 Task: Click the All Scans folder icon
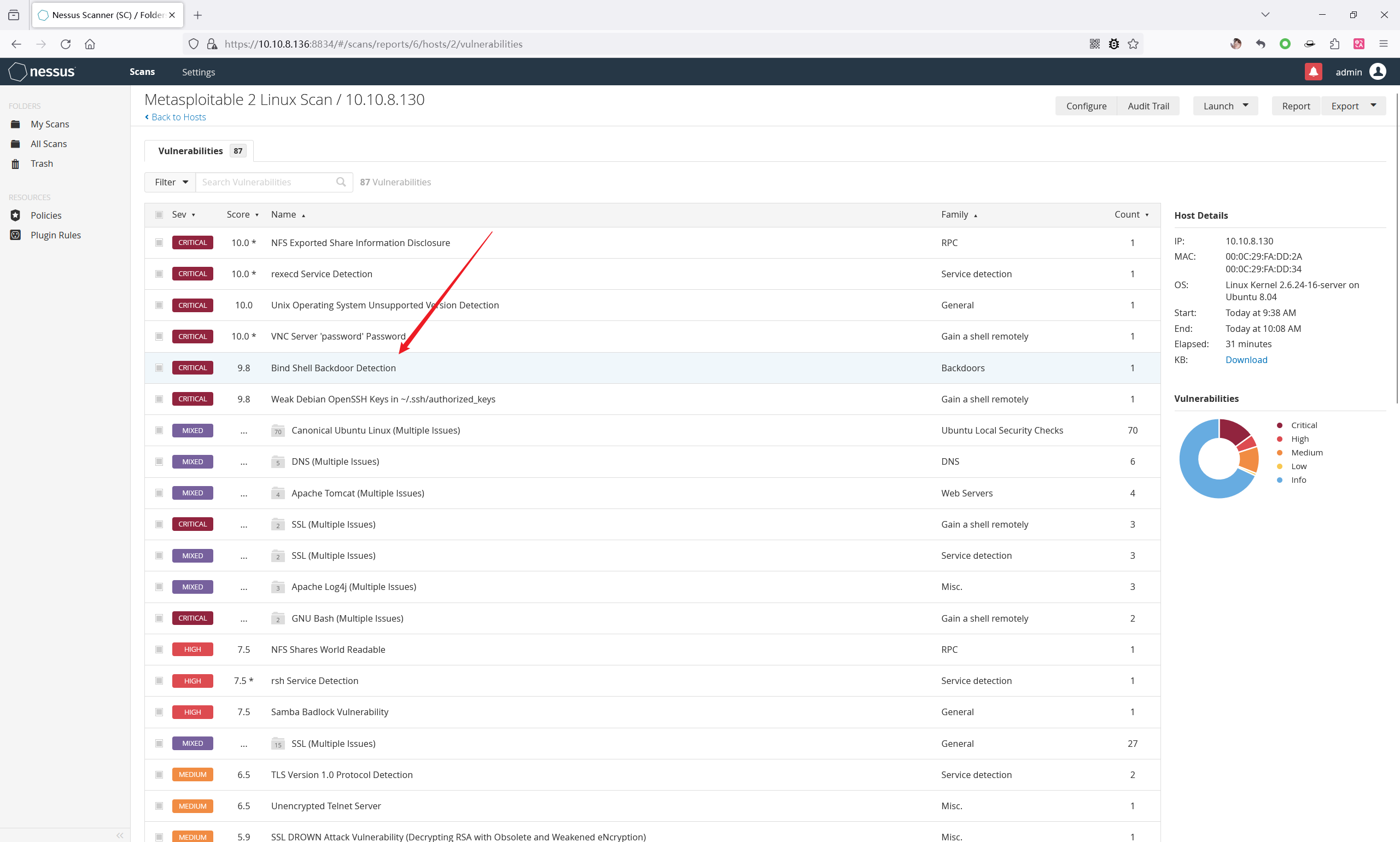(x=15, y=144)
